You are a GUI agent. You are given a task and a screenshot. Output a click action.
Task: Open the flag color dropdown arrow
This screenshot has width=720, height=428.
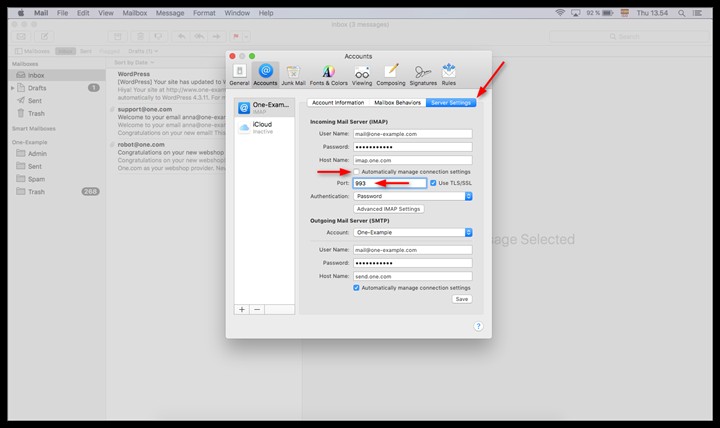(x=246, y=36)
